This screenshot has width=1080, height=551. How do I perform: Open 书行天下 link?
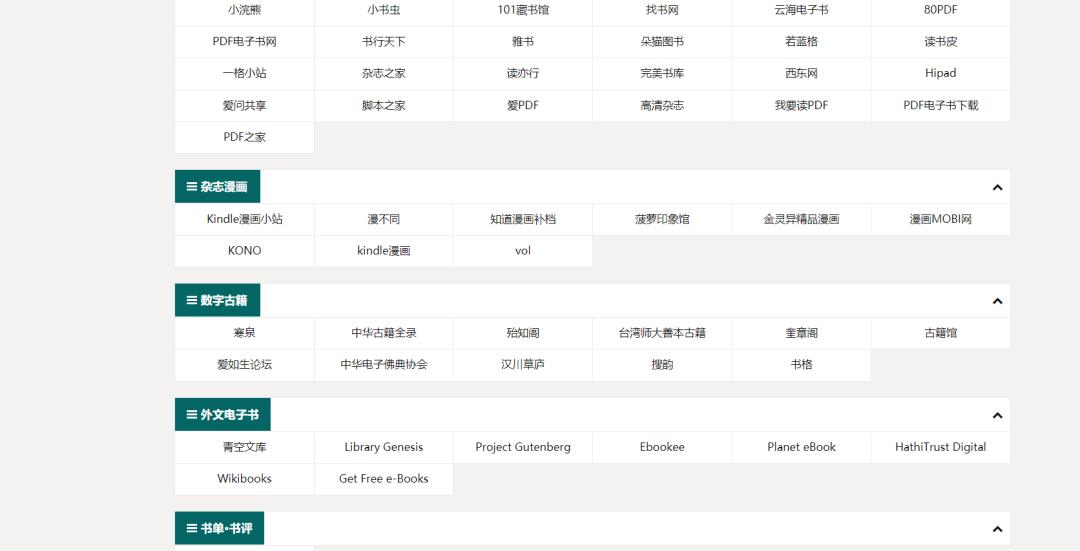coord(384,41)
